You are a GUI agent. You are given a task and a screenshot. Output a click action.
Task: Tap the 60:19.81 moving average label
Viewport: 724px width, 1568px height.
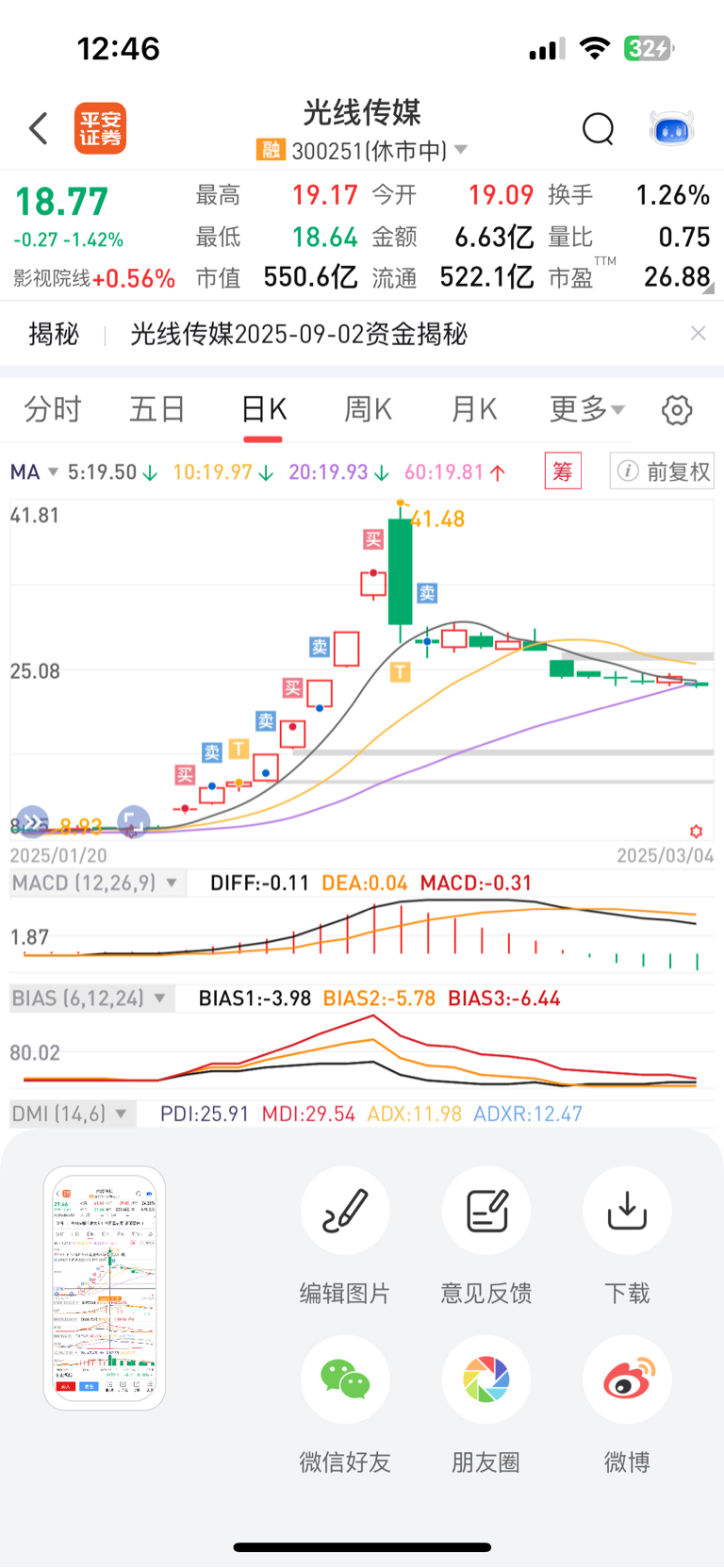click(454, 471)
